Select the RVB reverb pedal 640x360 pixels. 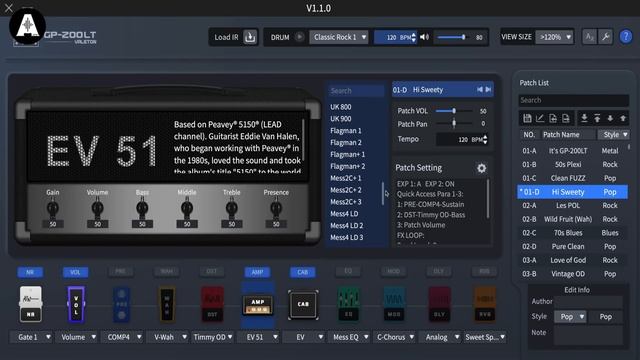click(x=484, y=304)
